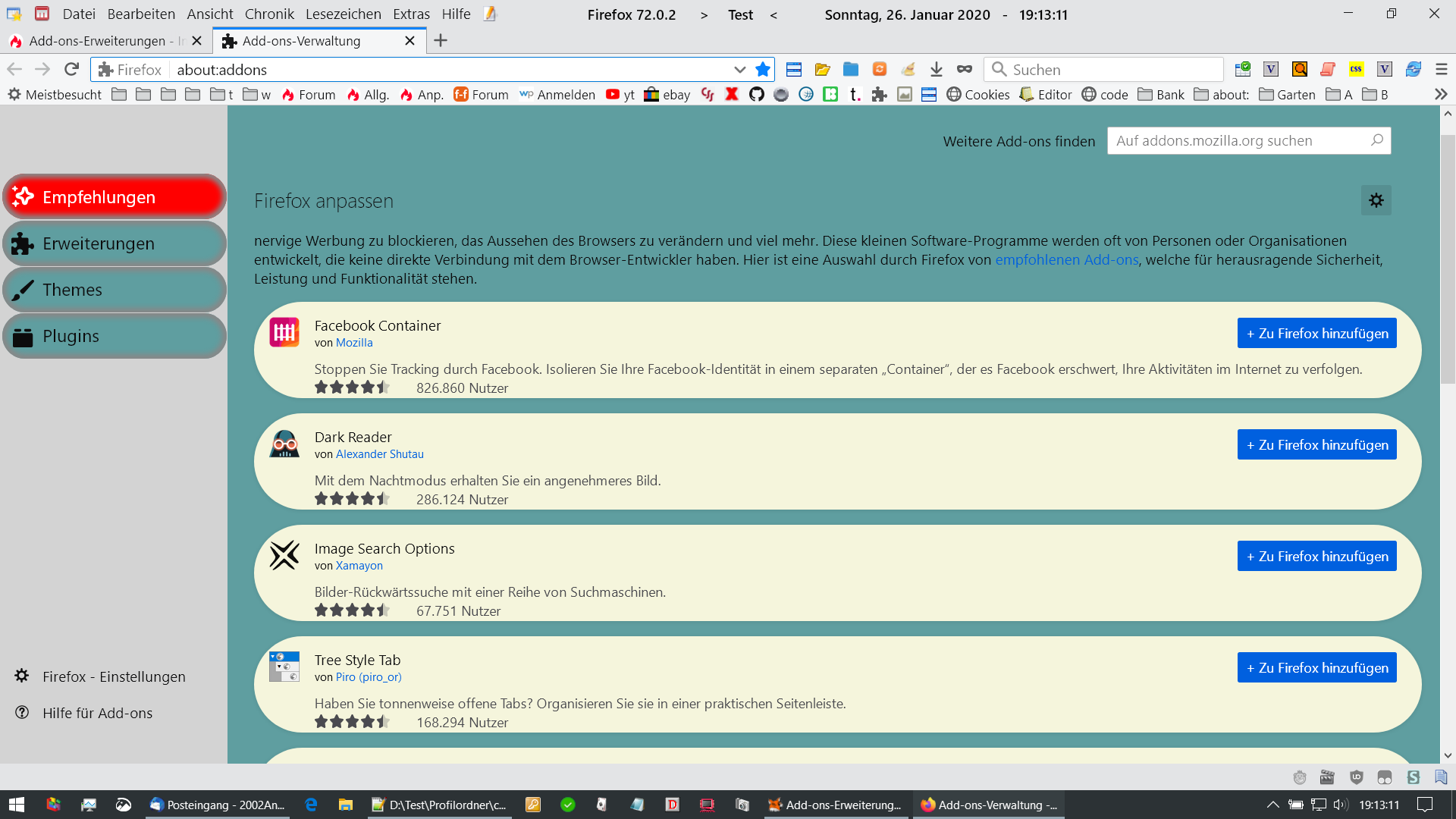This screenshot has height=819, width=1456.
Task: Show more bookmarks via the chevron
Action: coord(1441,95)
